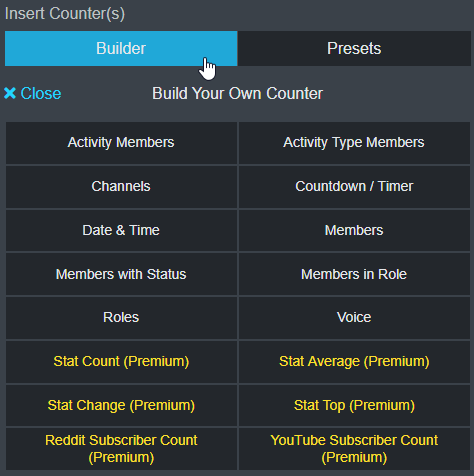Pick the Channels counter option

tap(121, 187)
